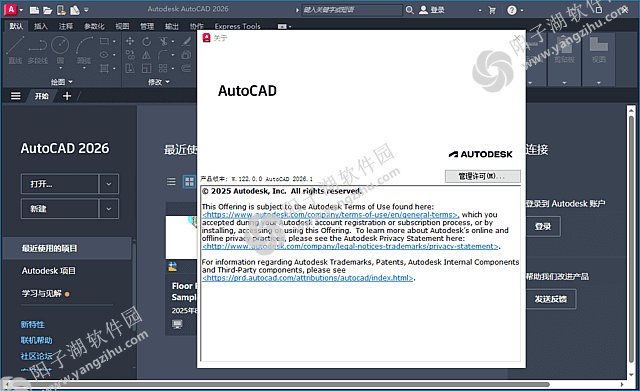
Task: Select the Array tool in modify panel
Action: click(163, 68)
